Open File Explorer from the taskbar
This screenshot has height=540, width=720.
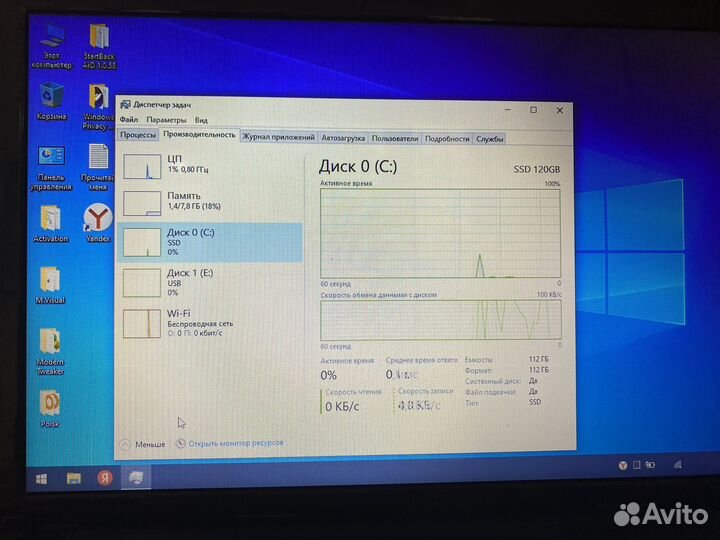(73, 478)
